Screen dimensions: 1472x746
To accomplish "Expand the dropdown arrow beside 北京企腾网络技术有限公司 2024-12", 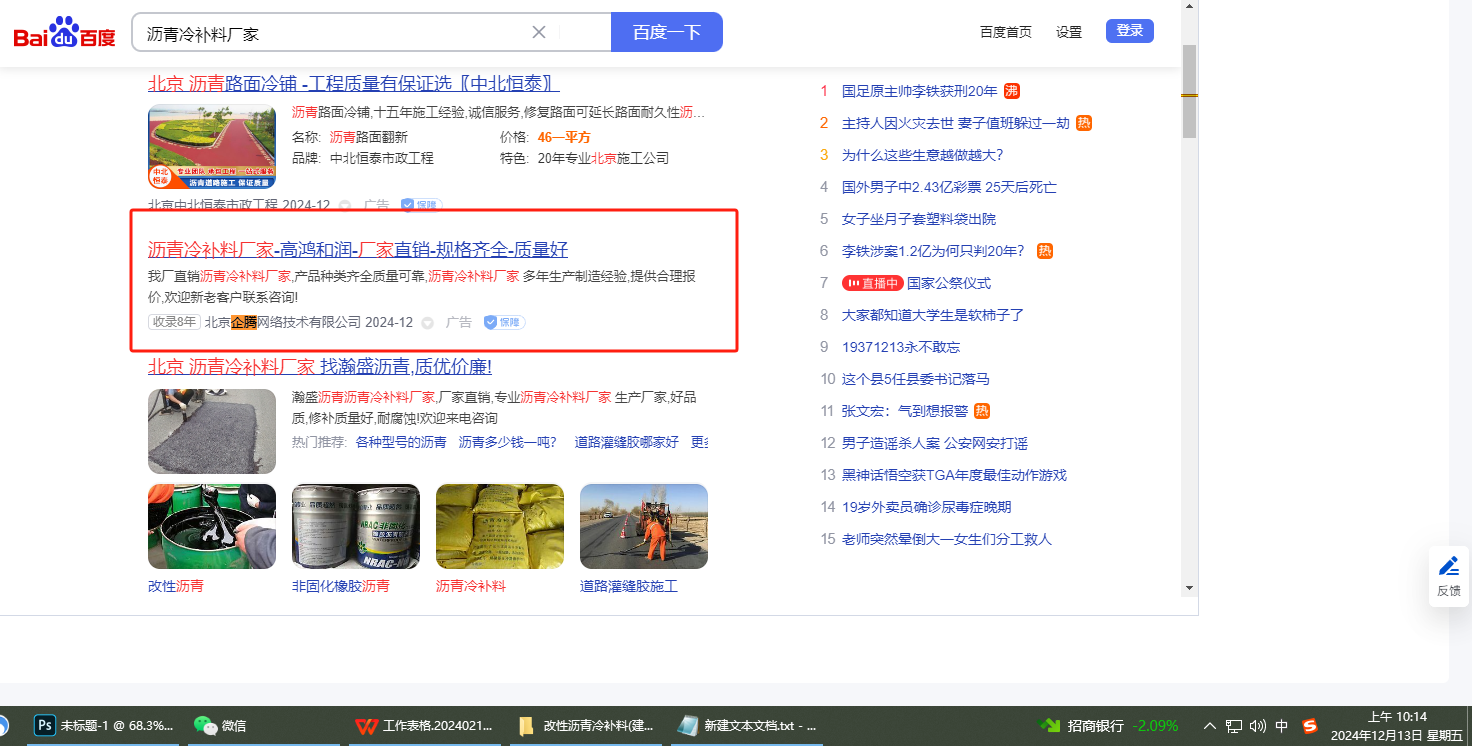I will [428, 323].
